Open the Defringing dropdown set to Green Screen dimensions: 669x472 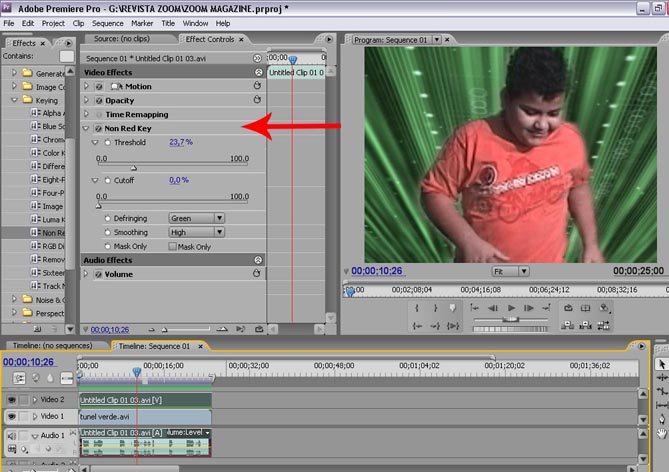(196, 218)
